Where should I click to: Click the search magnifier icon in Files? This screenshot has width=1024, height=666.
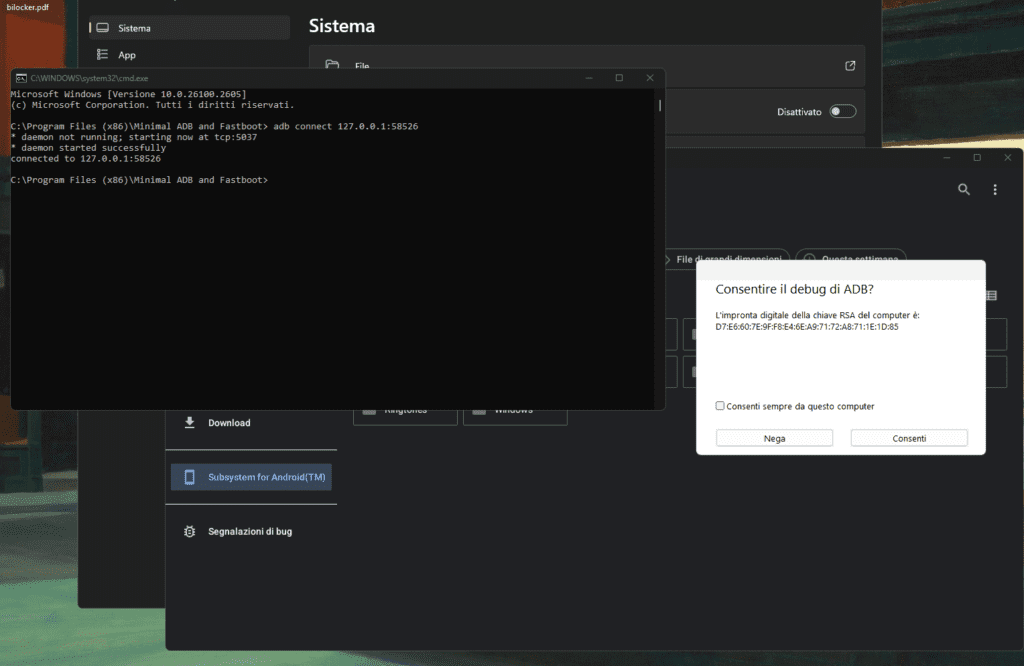[964, 190]
